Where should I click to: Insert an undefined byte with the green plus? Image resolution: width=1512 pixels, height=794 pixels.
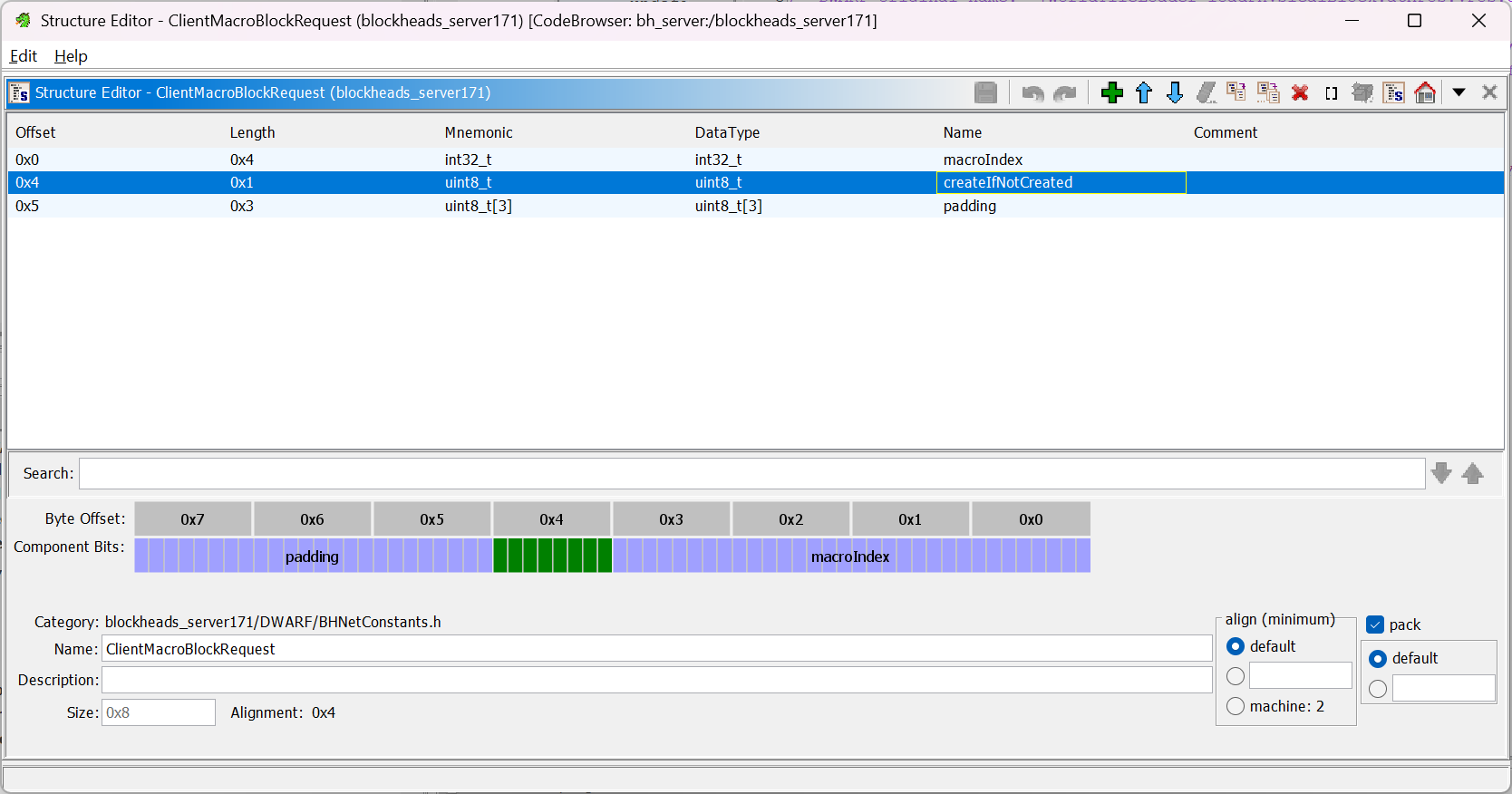[1112, 92]
